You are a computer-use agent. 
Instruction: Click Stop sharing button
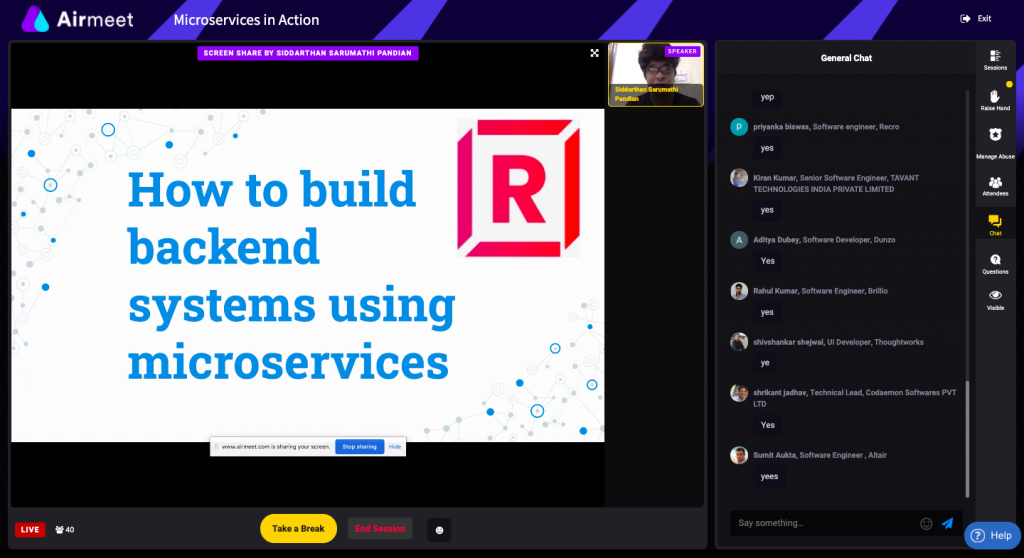coord(359,447)
